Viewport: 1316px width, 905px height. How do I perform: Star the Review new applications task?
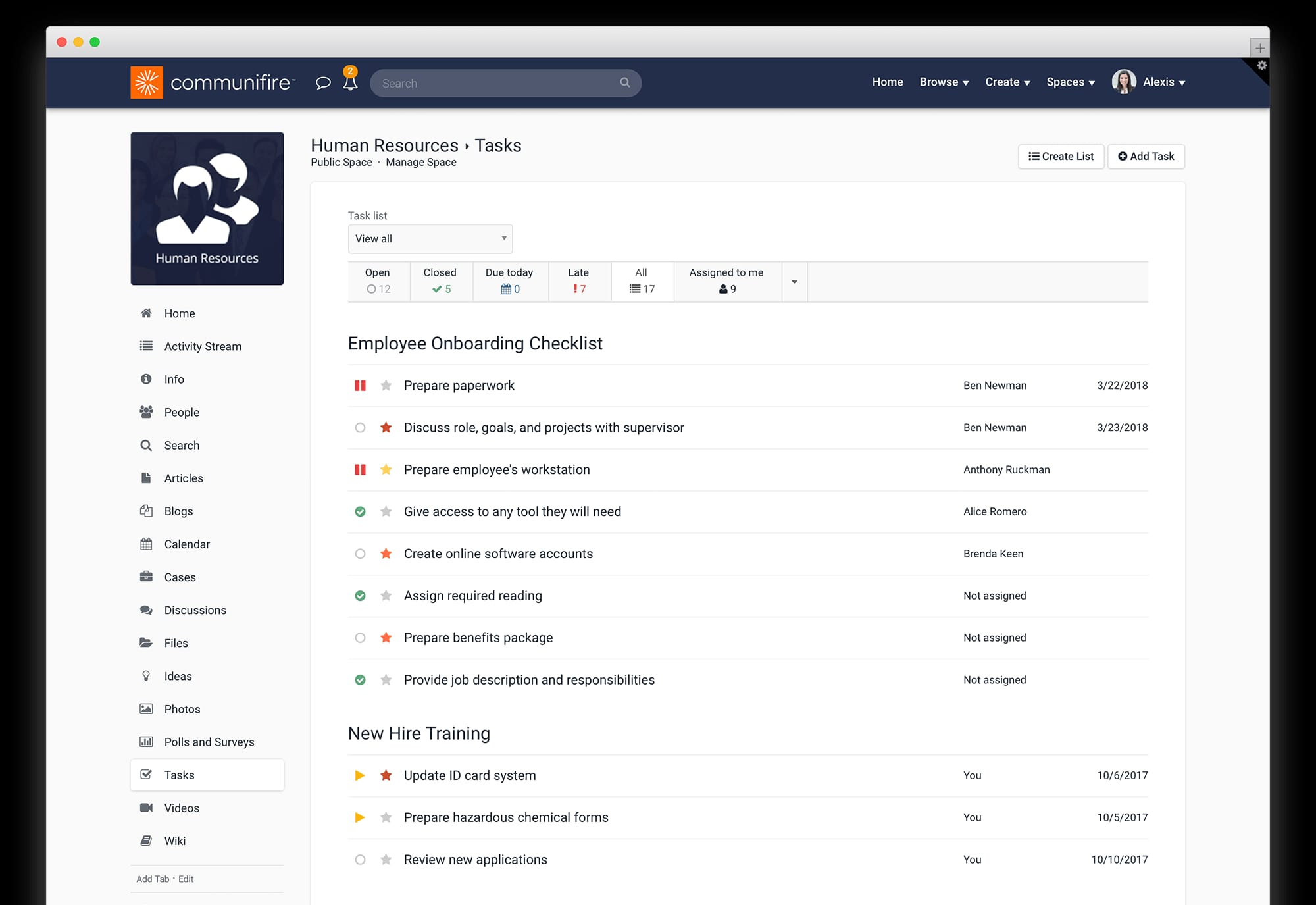tap(386, 860)
